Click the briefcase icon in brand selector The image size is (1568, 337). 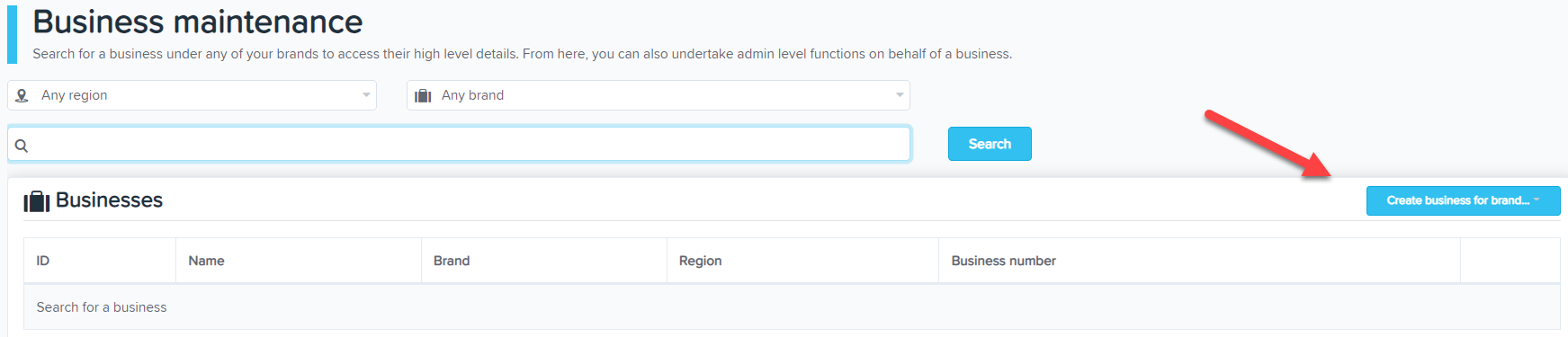(x=423, y=95)
